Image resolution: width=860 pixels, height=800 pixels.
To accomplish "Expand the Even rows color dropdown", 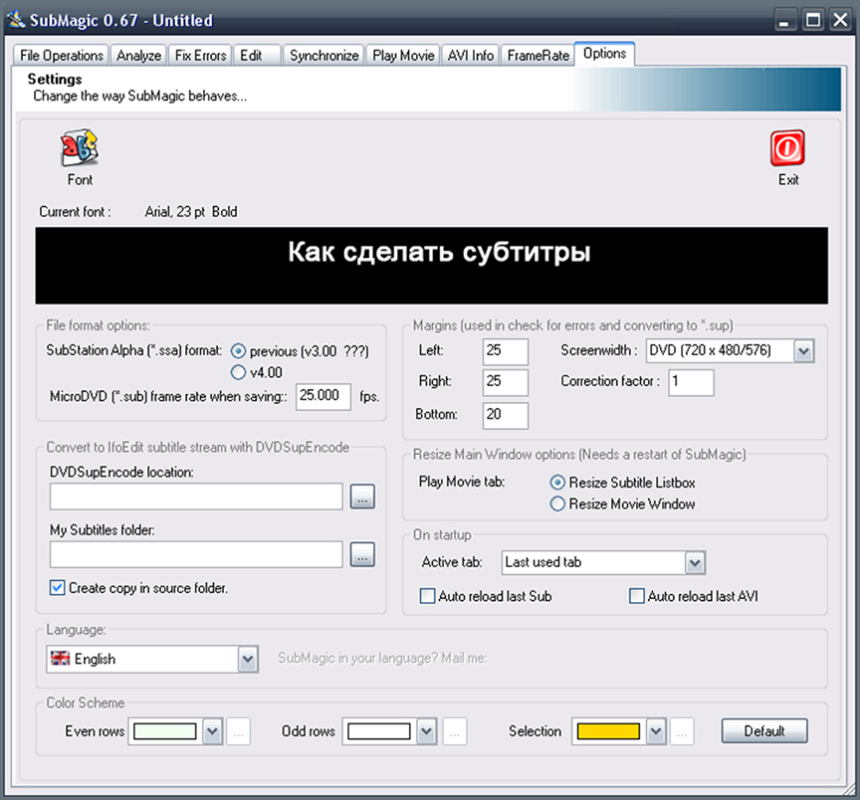I will coord(212,731).
